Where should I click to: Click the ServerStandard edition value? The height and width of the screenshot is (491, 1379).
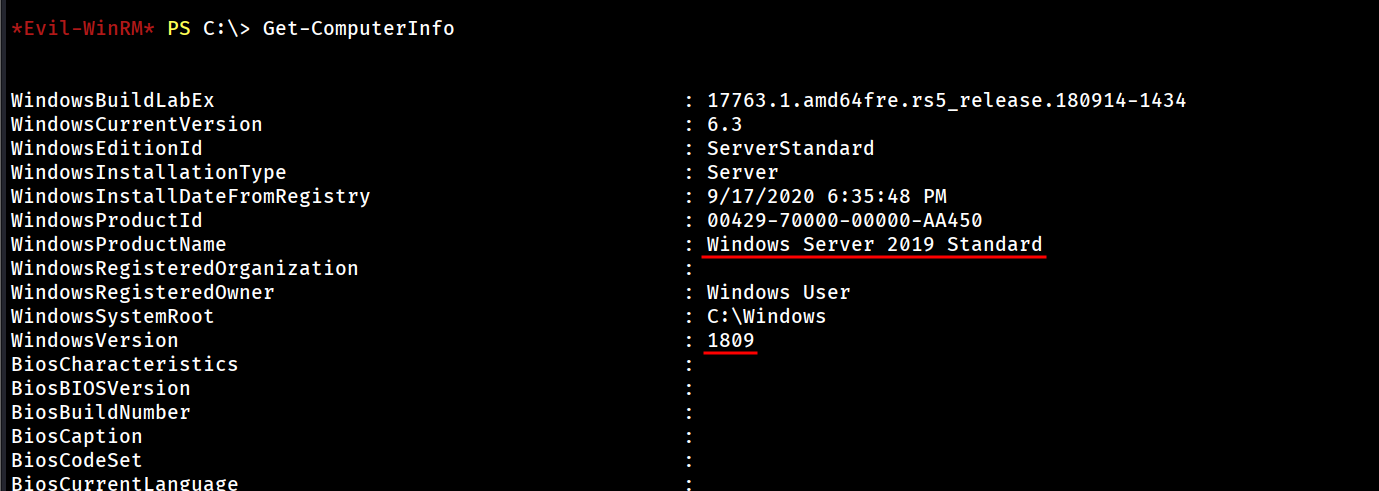[790, 149]
